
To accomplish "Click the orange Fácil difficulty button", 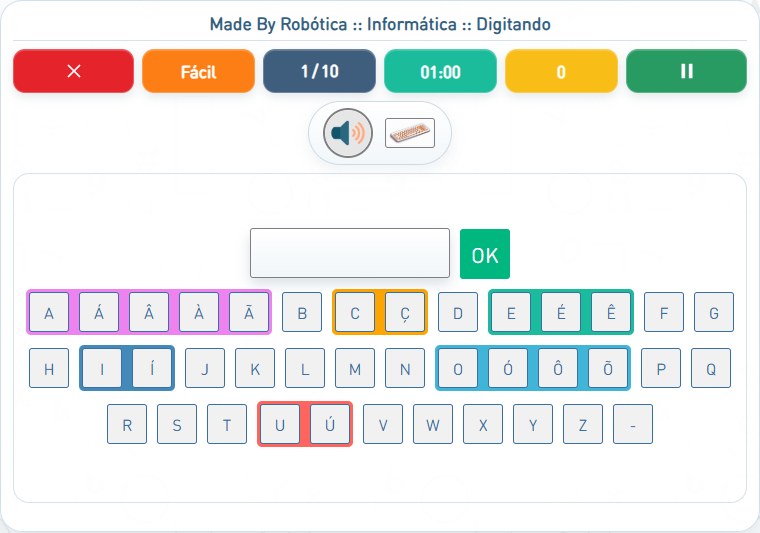I will [198, 71].
